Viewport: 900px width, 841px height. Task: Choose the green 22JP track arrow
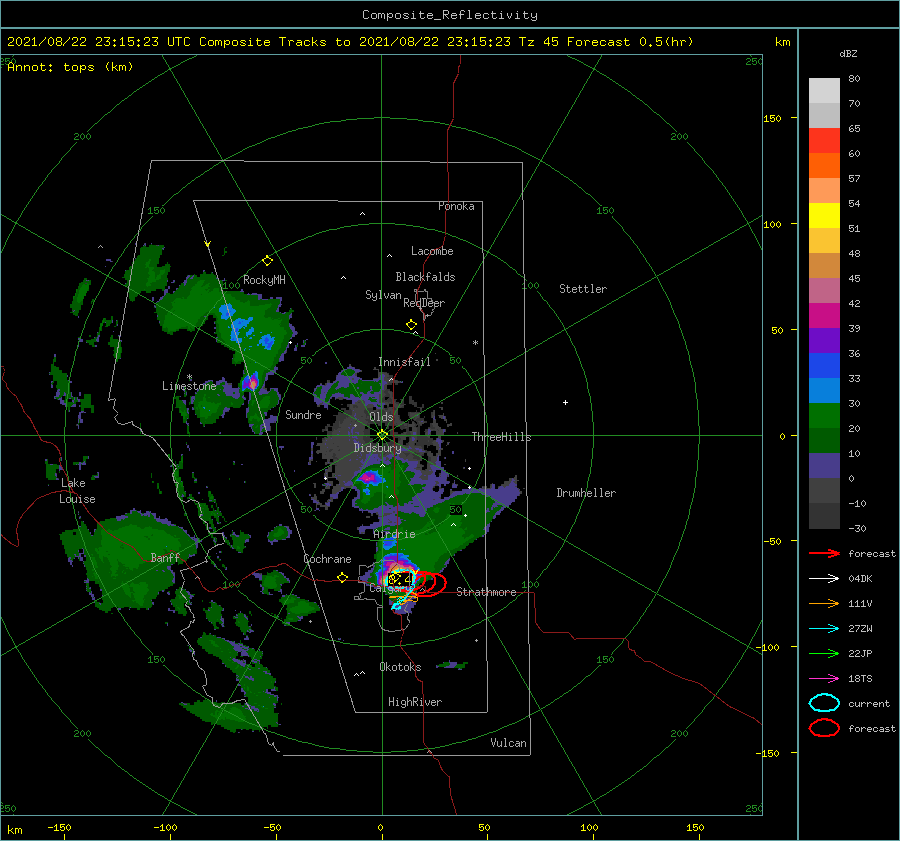pyautogui.click(x=824, y=653)
